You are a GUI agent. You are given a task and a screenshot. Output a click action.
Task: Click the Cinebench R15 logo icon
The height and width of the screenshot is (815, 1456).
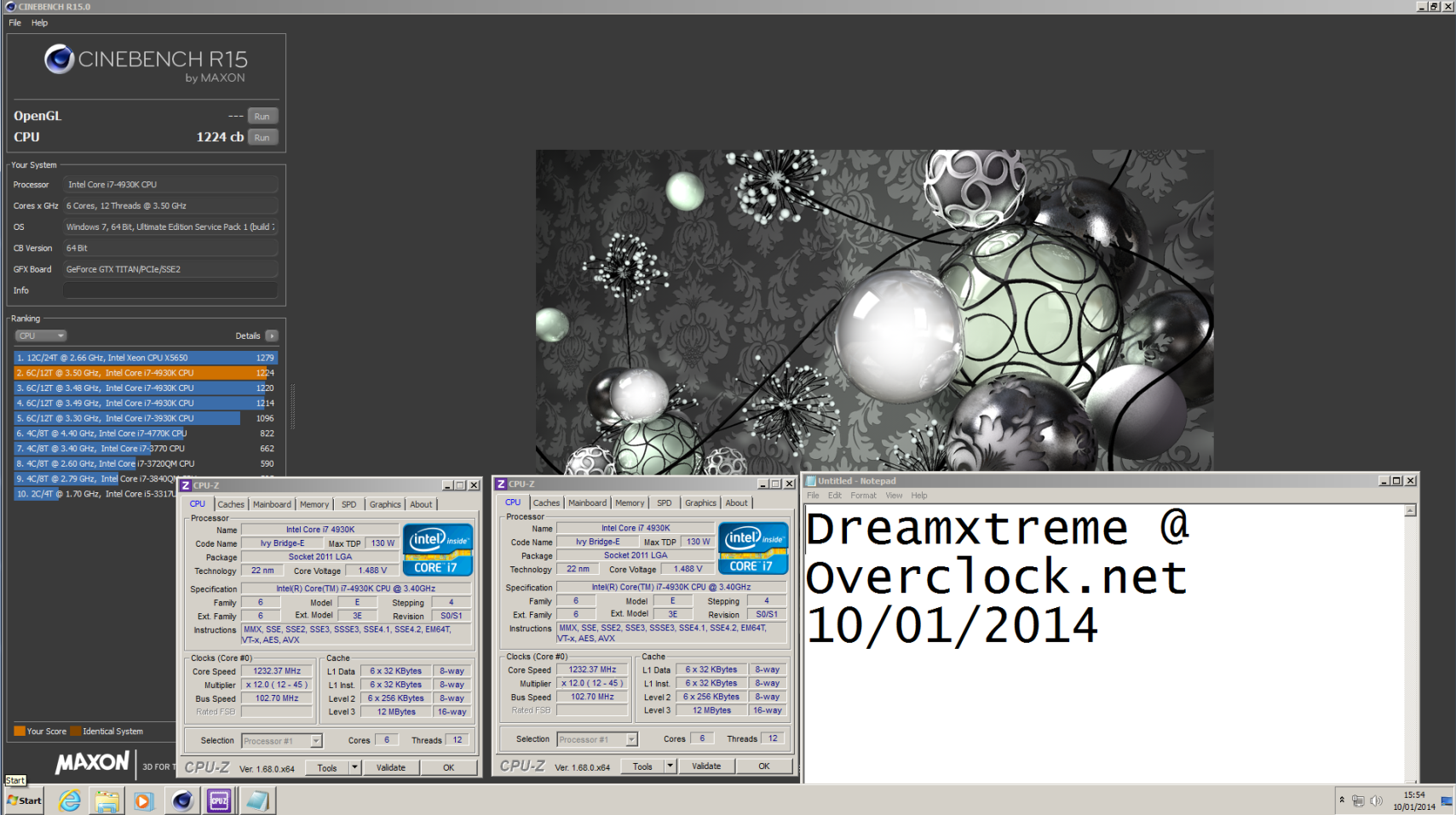pos(59,59)
